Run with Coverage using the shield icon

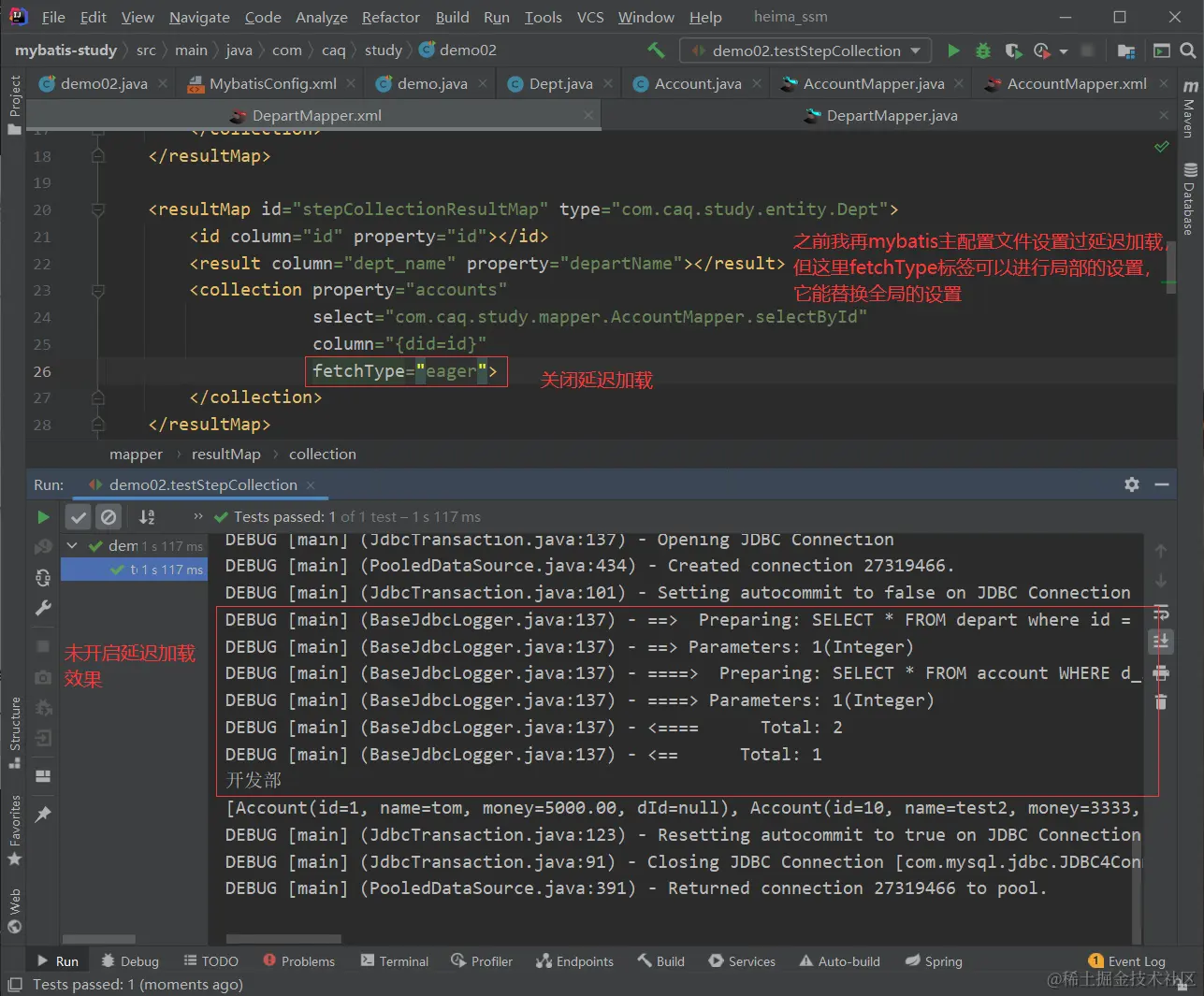pyautogui.click(x=1012, y=51)
